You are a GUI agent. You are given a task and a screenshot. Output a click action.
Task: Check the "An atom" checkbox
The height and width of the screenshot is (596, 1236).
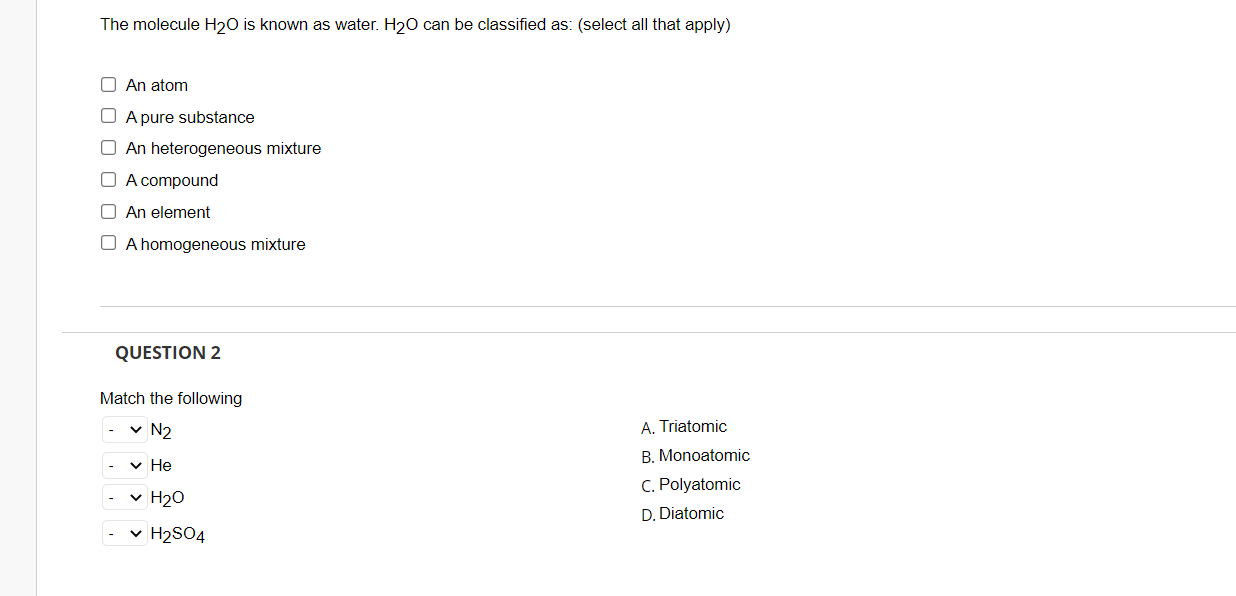pos(108,84)
